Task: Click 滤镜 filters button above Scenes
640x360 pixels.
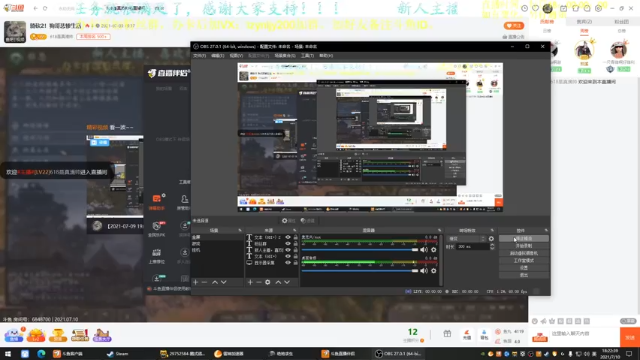Action: [x=307, y=220]
